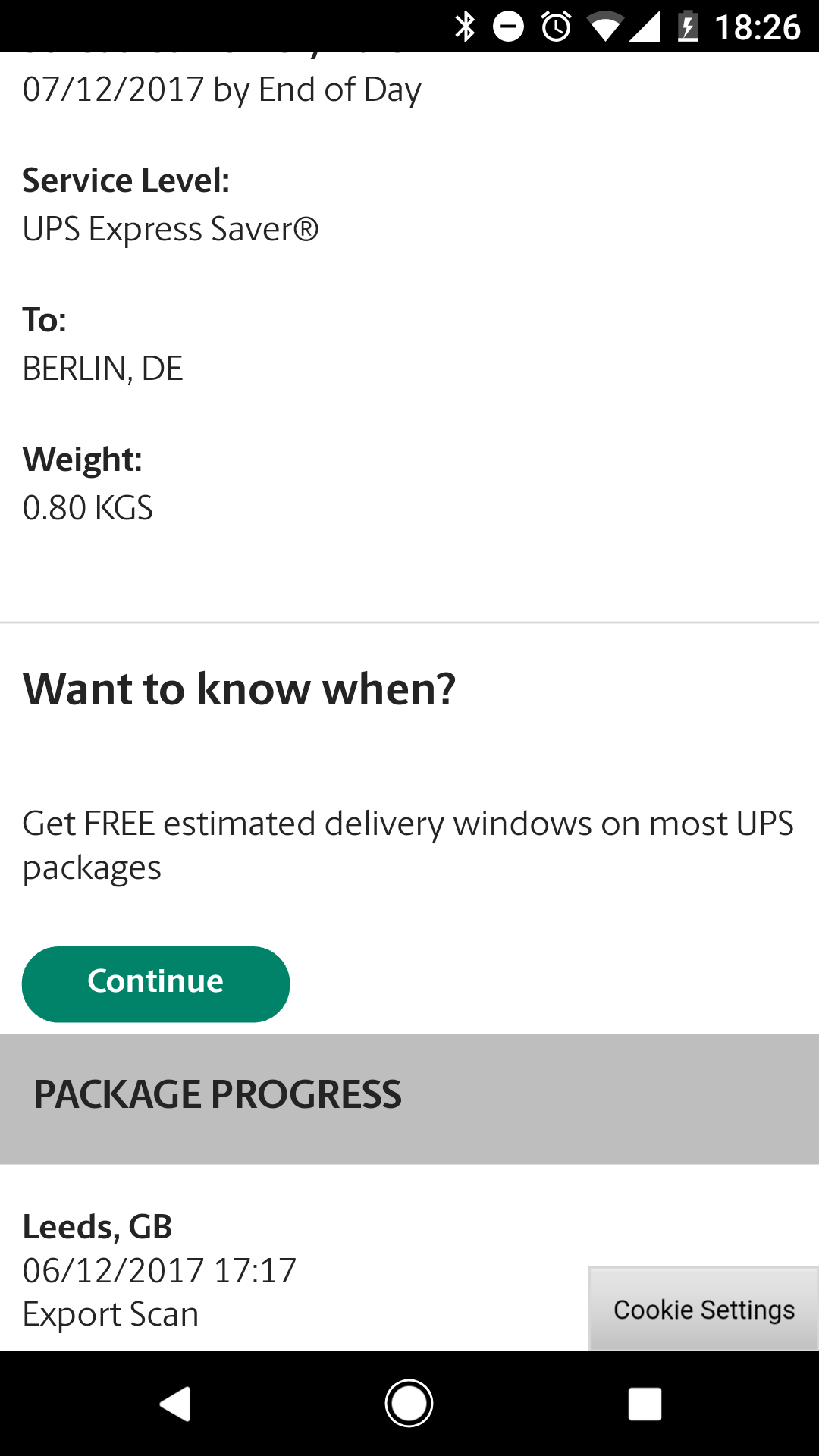Open recent apps with square button

[645, 1404]
